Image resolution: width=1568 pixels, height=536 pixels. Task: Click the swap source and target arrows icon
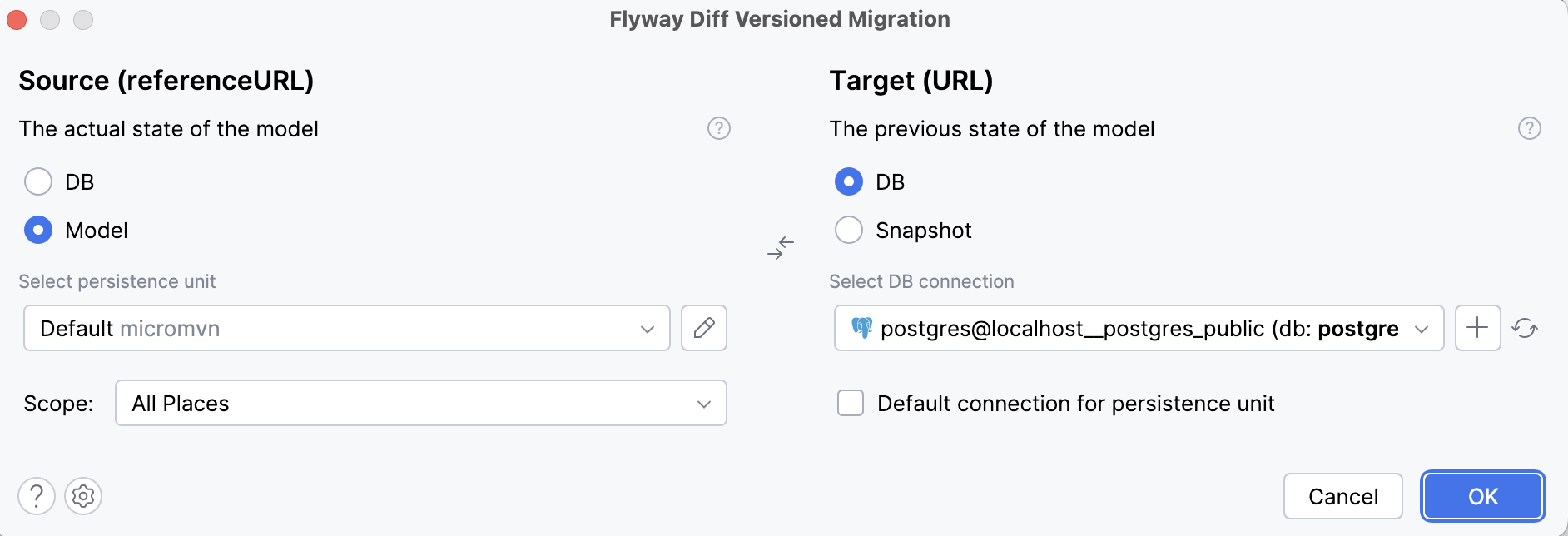point(781,247)
